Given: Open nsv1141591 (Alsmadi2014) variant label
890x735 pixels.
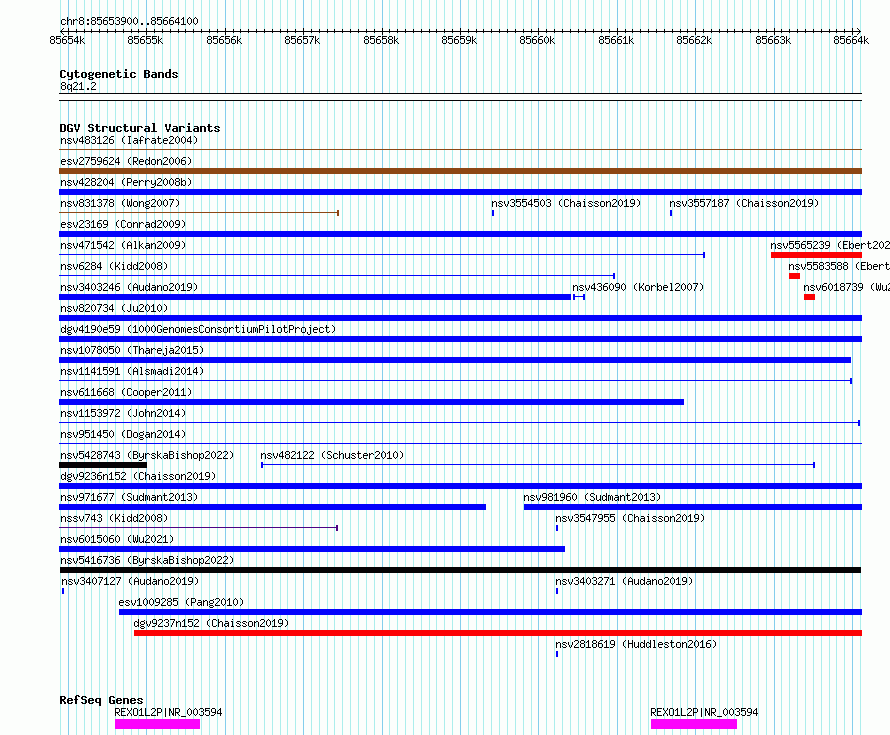Looking at the screenshot, I should (x=132, y=371).
